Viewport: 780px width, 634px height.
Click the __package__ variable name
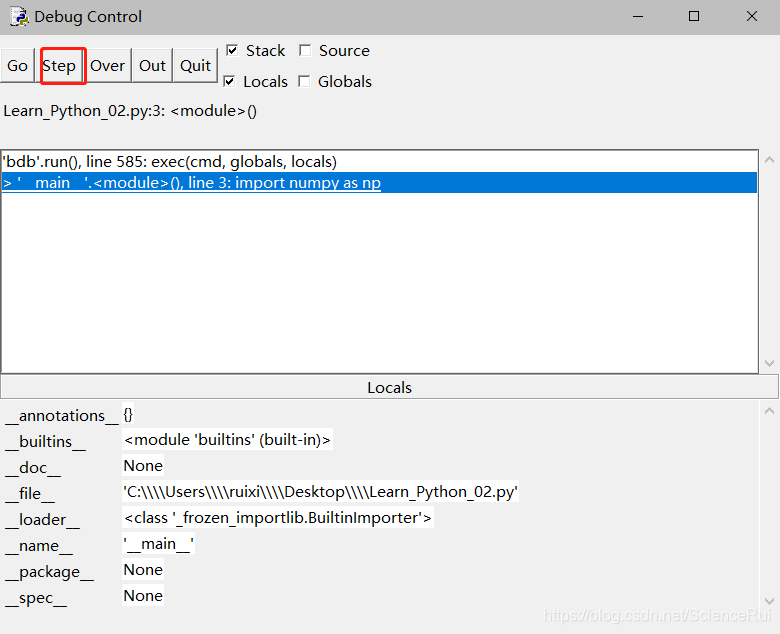(x=49, y=572)
